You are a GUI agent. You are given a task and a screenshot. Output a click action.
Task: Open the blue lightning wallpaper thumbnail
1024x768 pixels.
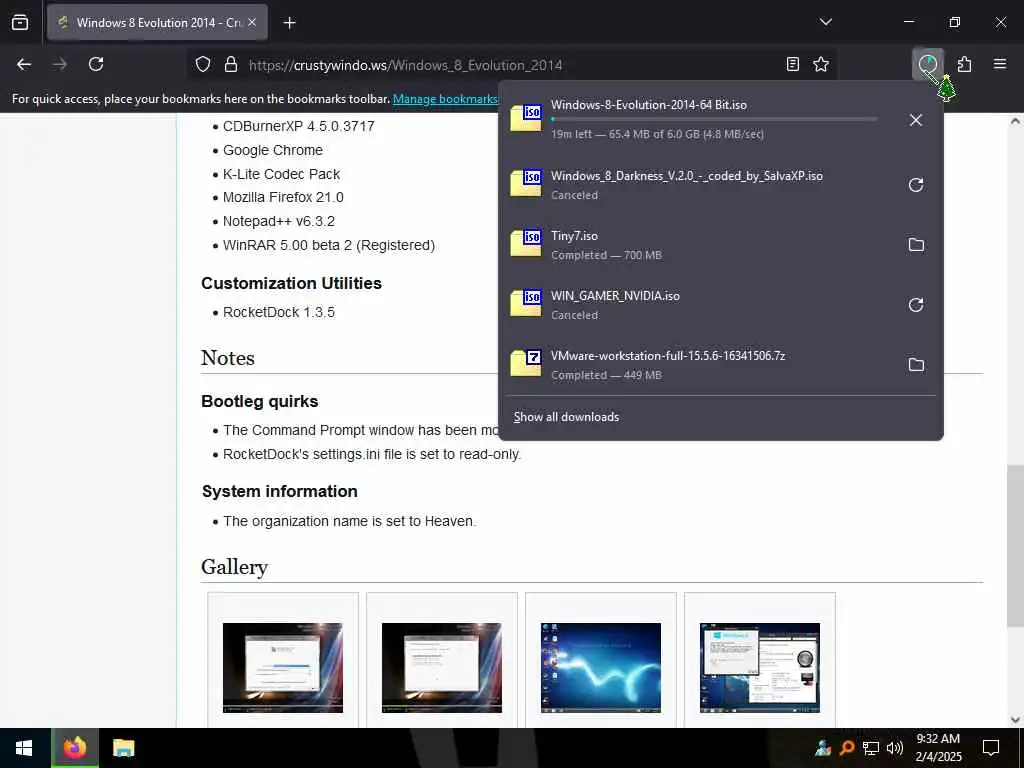pyautogui.click(x=601, y=667)
